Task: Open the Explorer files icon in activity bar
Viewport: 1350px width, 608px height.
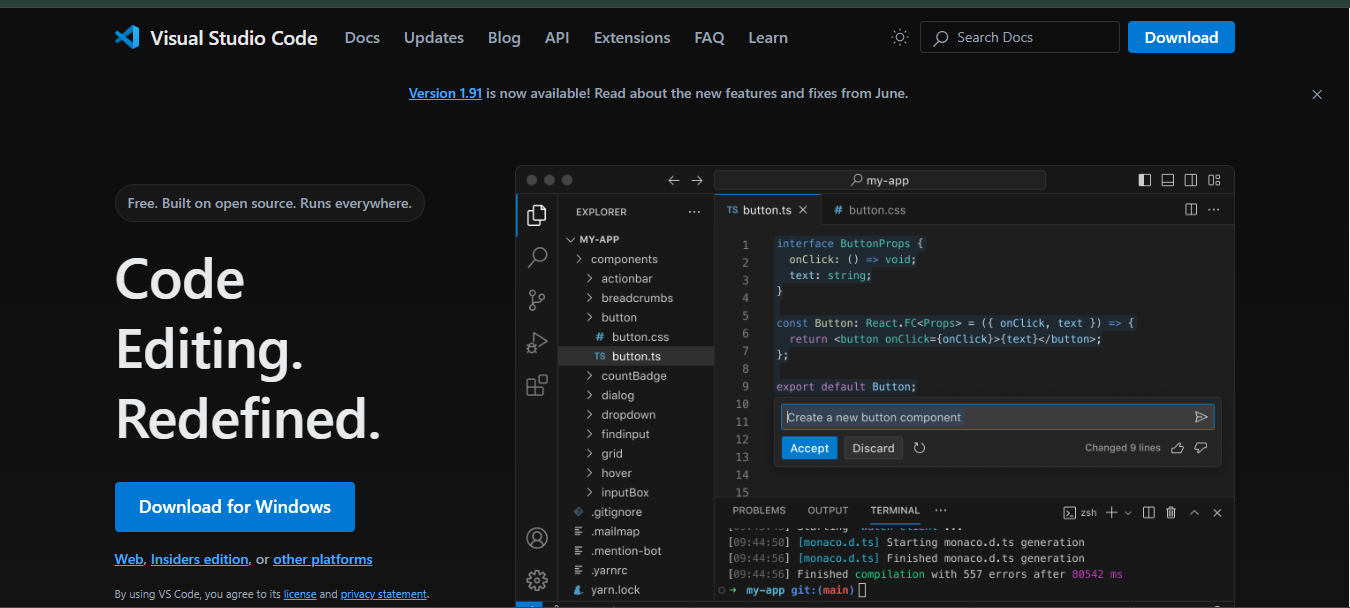Action: coord(537,215)
